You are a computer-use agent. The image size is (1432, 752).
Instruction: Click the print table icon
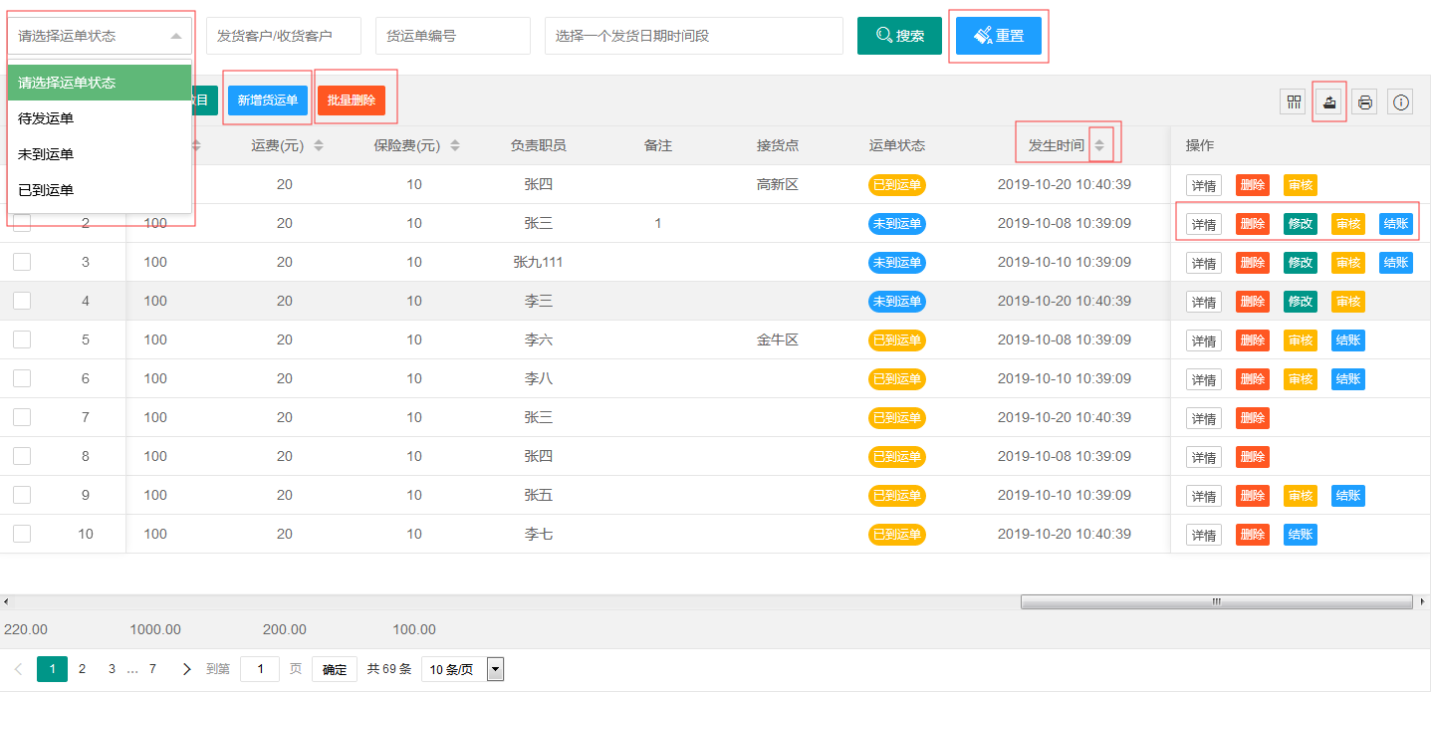1365,102
